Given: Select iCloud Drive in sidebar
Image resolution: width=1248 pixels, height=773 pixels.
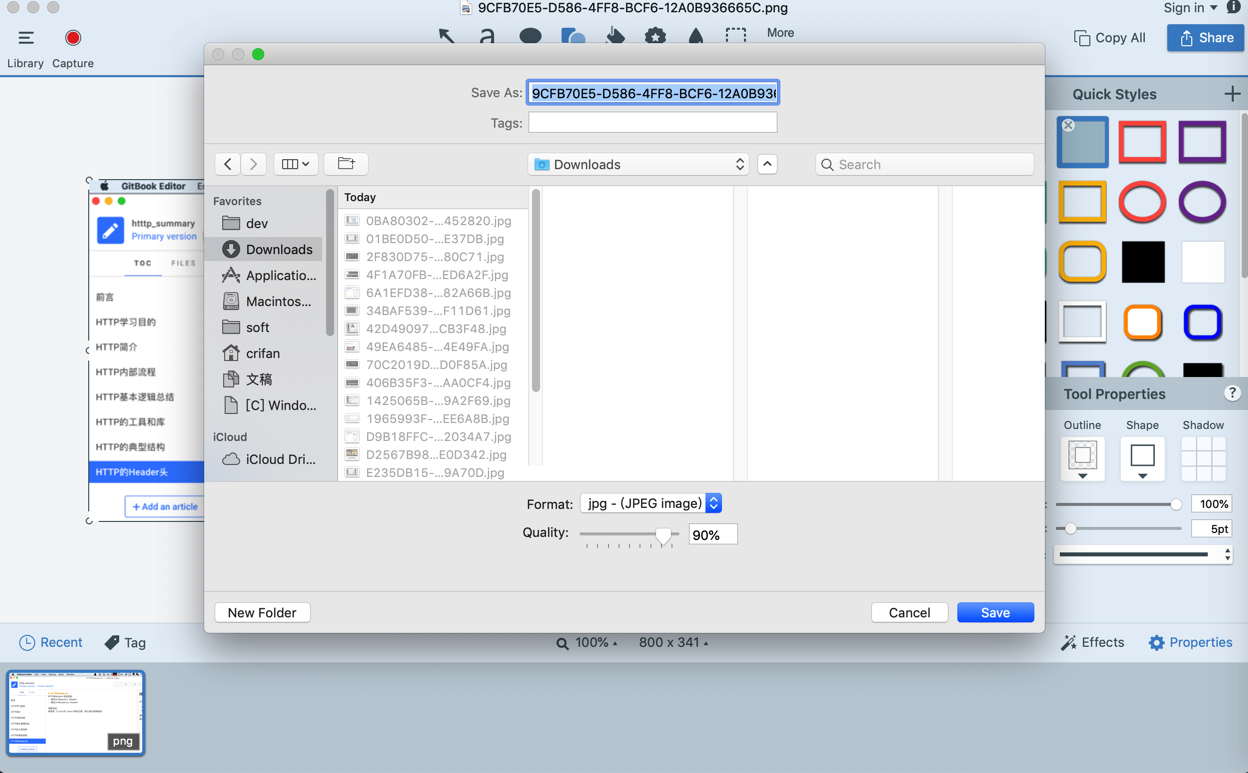Looking at the screenshot, I should click(267, 459).
